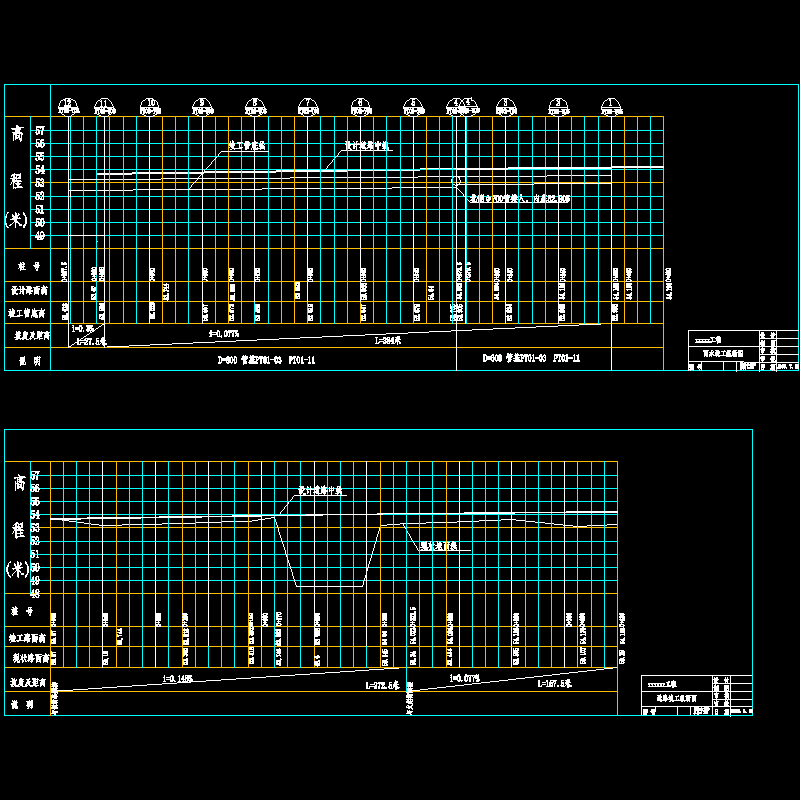This screenshot has width=800, height=800.
Task: Click the L=384米 slope length label
Action: [388, 341]
